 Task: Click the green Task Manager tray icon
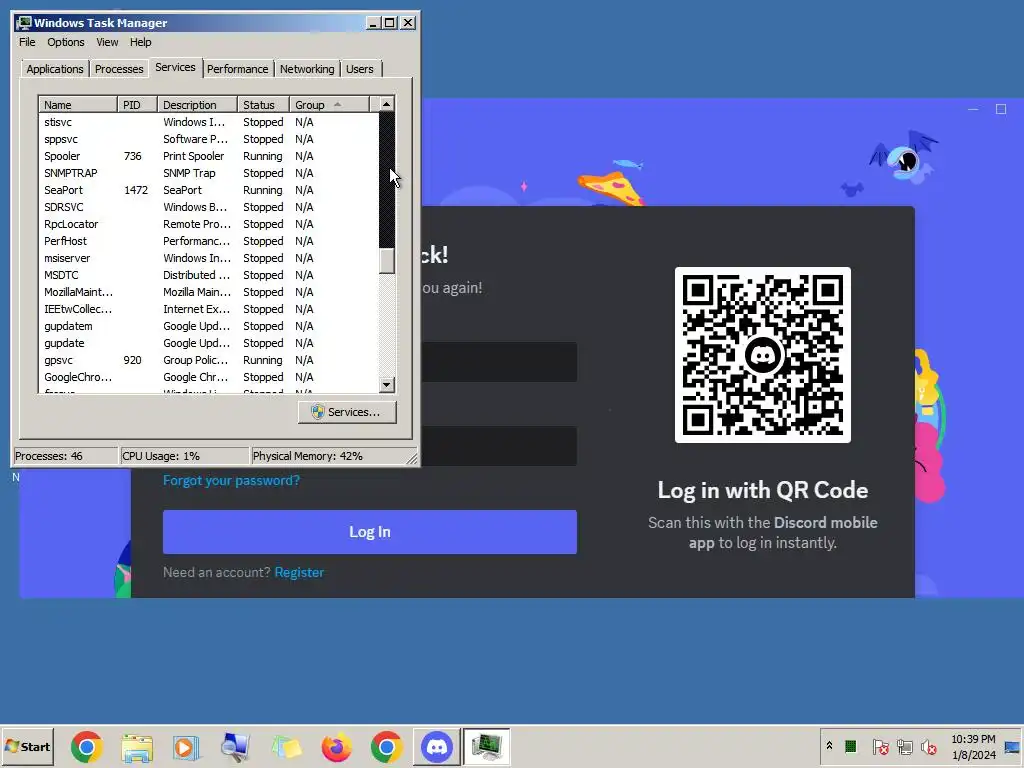click(x=850, y=746)
